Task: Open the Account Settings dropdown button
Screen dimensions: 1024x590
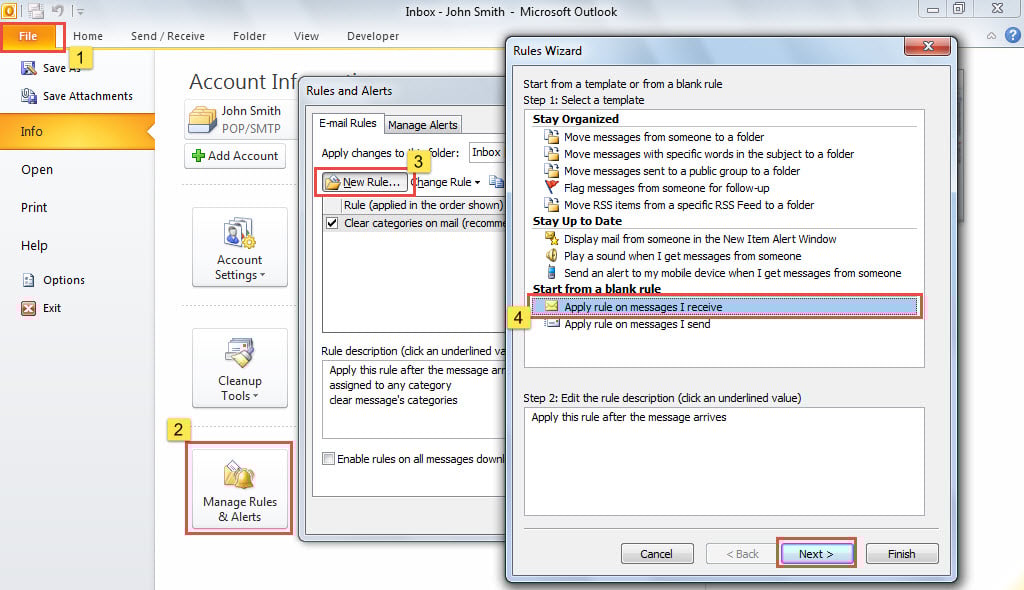Action: (240, 247)
